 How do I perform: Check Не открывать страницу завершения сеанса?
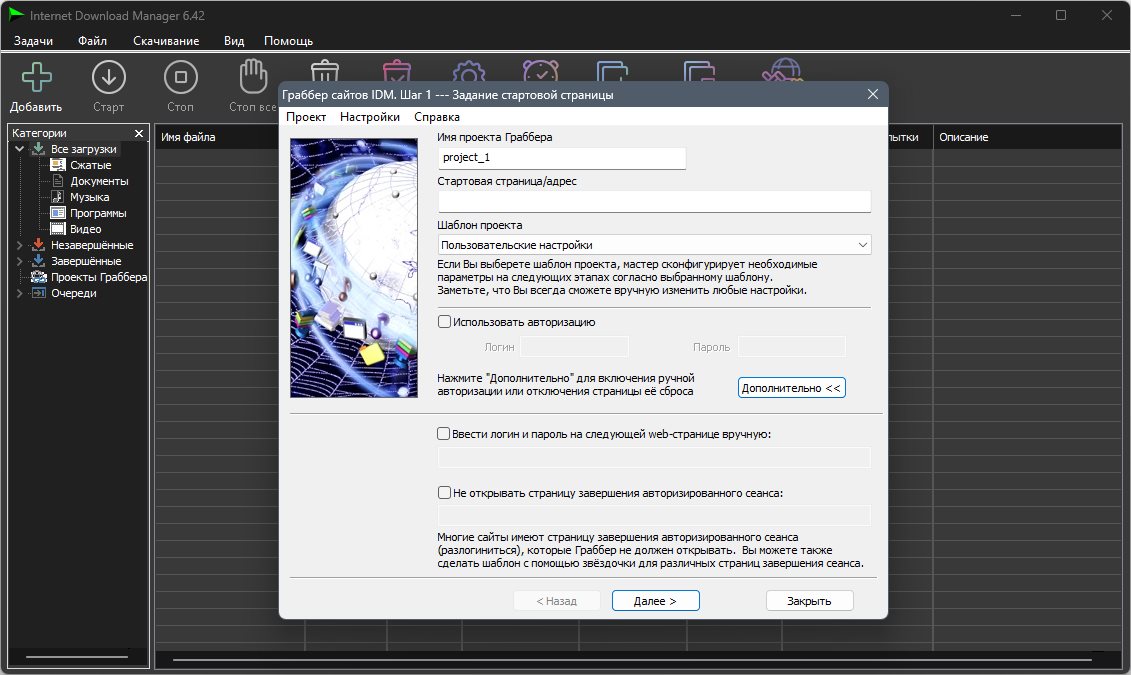tap(444, 493)
